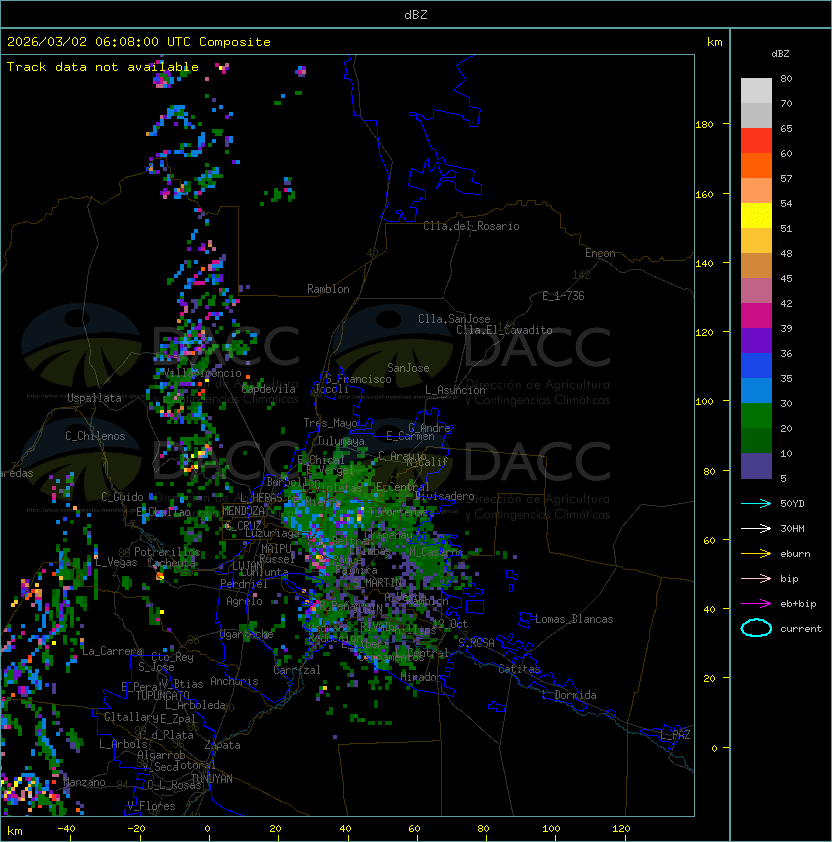Click the 'L_Dormida' map label
The width and height of the screenshot is (832, 842).
(x=569, y=695)
